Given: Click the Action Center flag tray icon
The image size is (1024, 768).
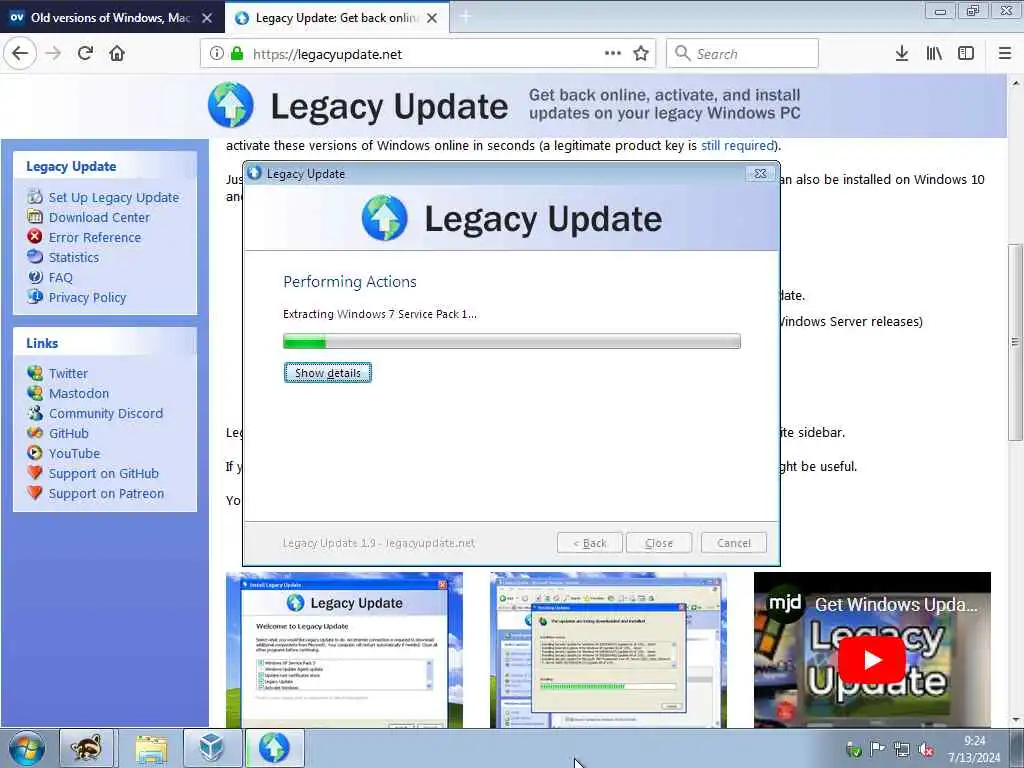Looking at the screenshot, I should pos(878,749).
